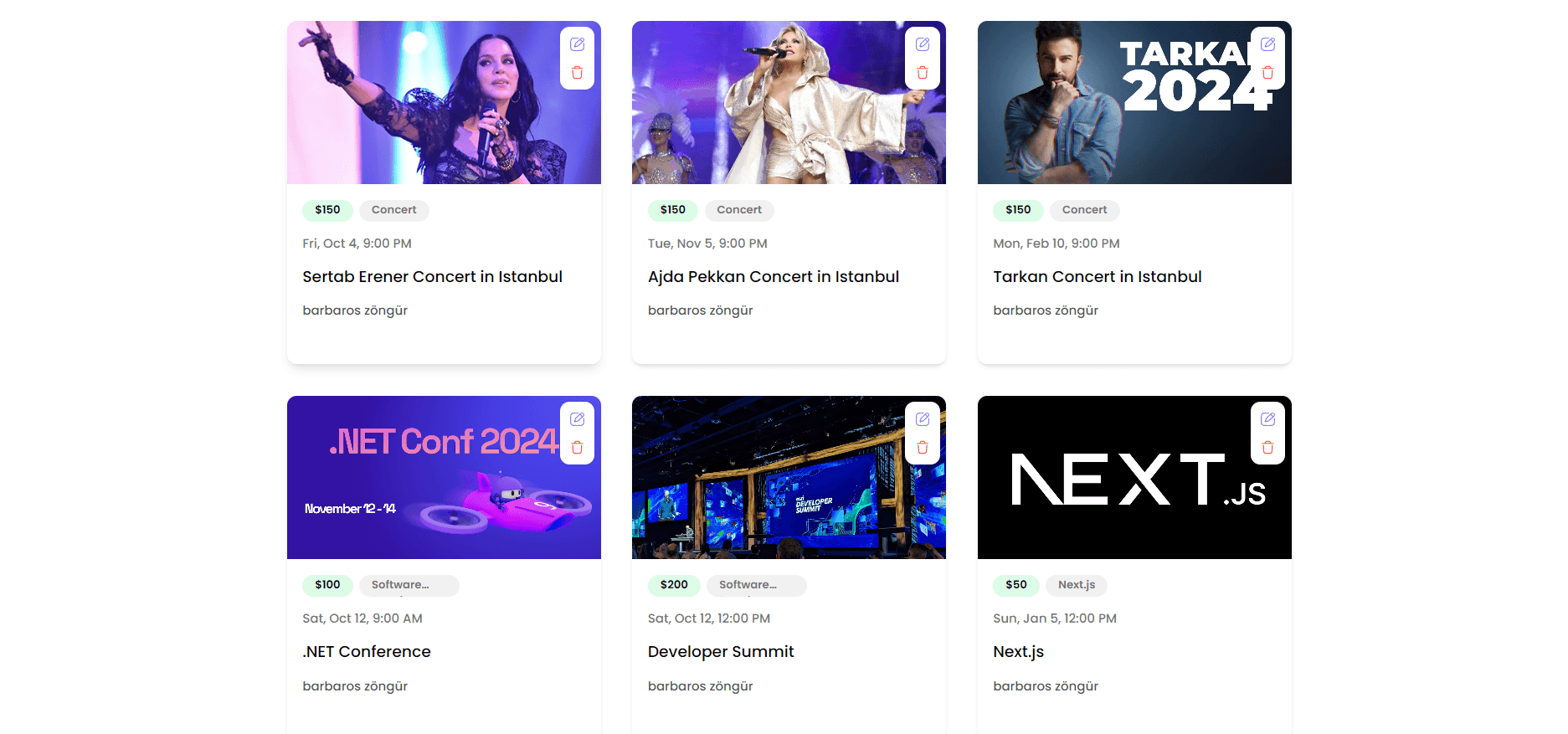Image resolution: width=1568 pixels, height=734 pixels.
Task: Delete the Tarkan concert event
Action: click(1267, 73)
